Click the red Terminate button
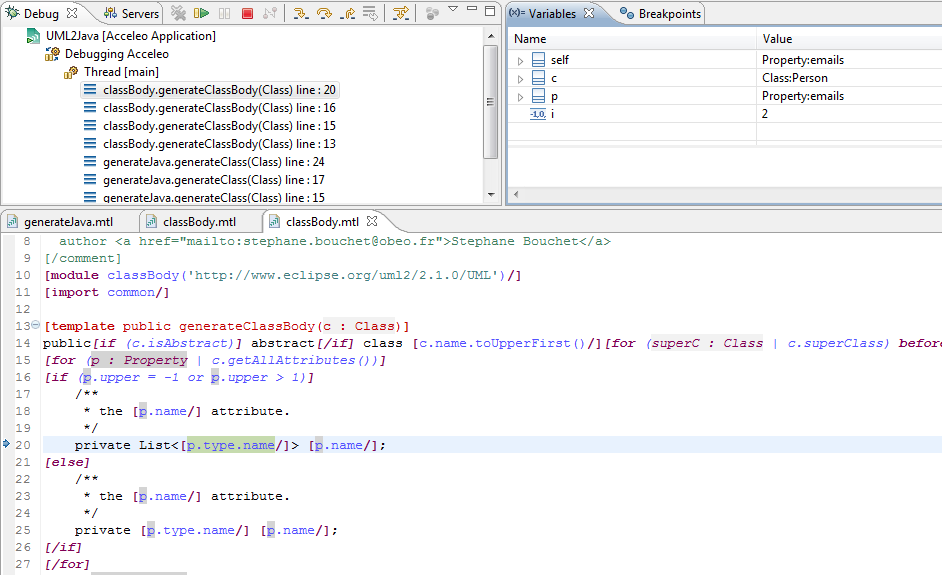The image size is (942, 575). tap(247, 13)
